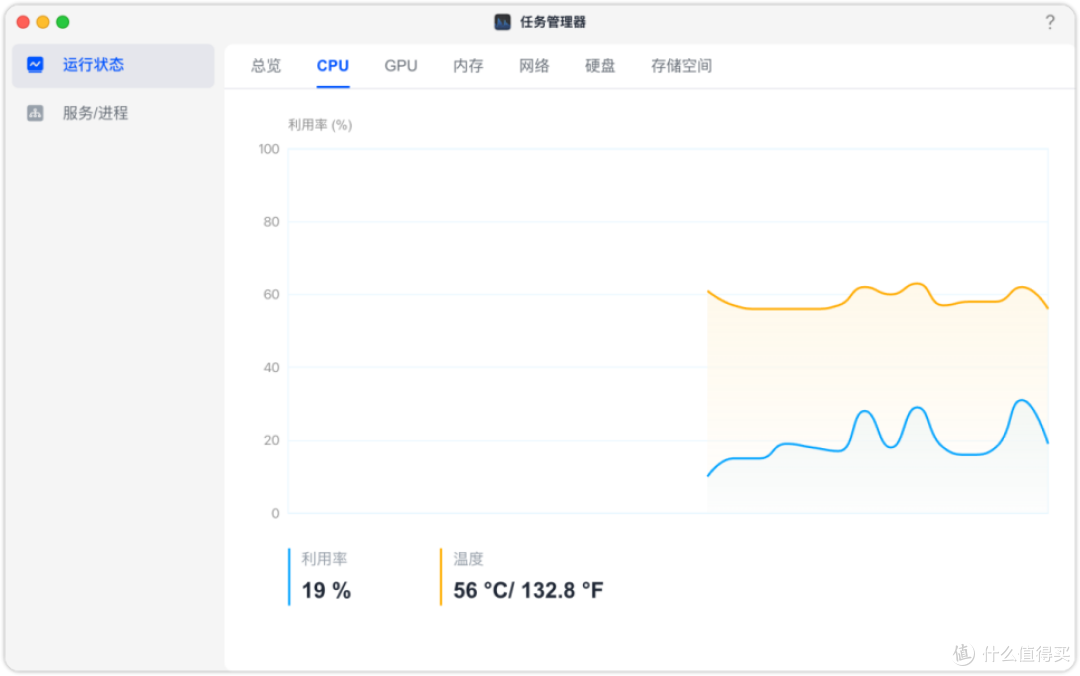Click the 20 axis label
Image resolution: width=1080 pixels, height=676 pixels.
[271, 440]
